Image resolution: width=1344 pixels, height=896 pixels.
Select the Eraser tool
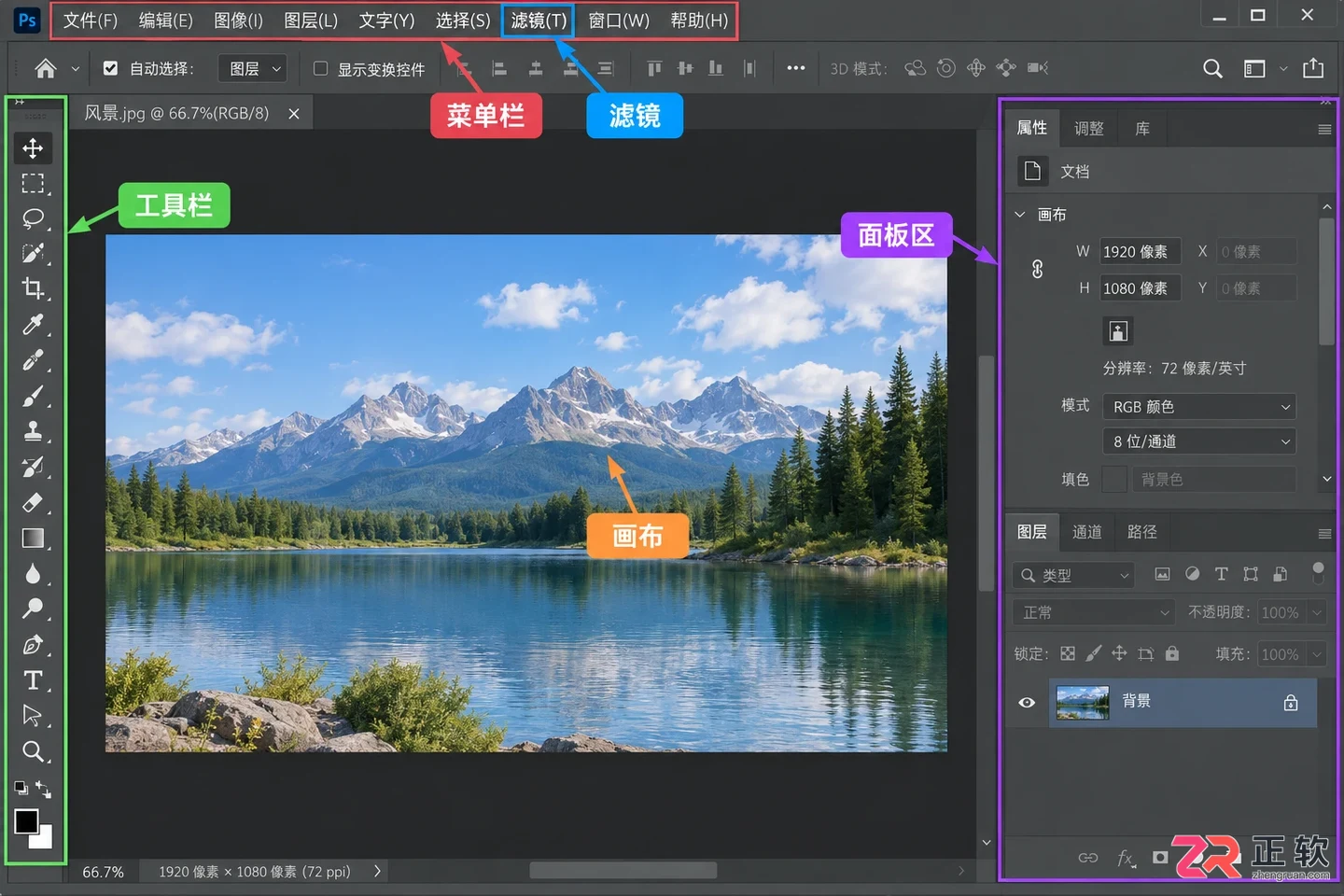click(x=33, y=502)
